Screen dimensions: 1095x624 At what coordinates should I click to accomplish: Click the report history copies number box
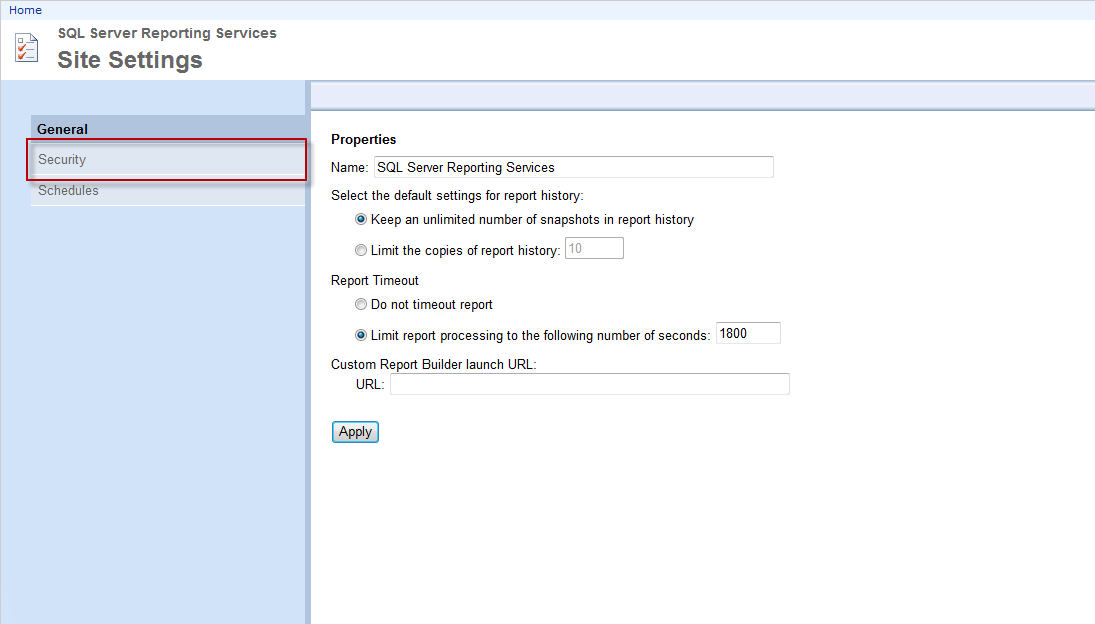tap(594, 248)
